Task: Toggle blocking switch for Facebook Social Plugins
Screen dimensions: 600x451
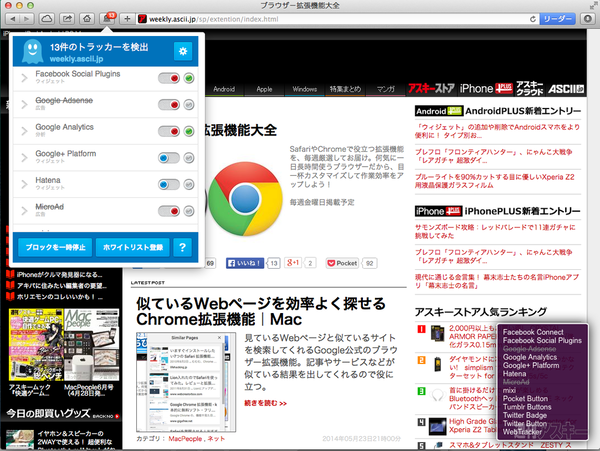Action: (169, 78)
